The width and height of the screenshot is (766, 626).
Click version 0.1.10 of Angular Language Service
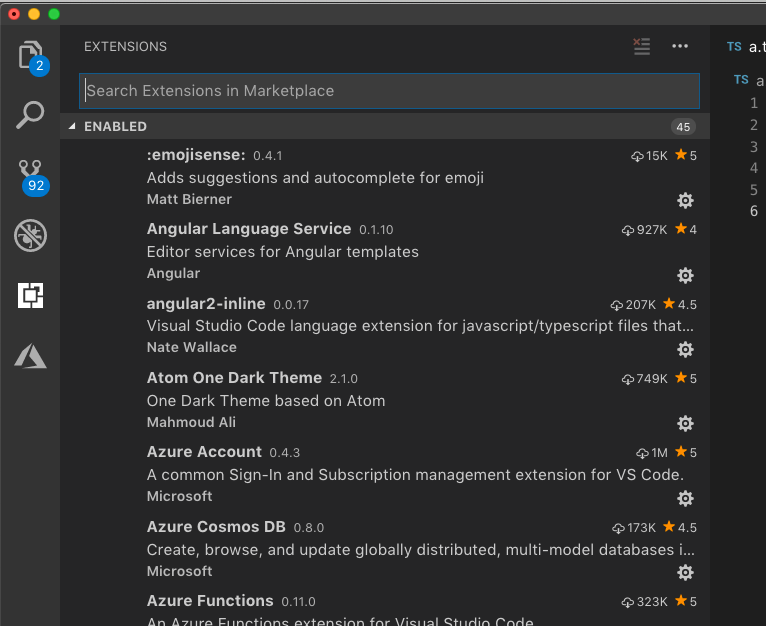(376, 230)
